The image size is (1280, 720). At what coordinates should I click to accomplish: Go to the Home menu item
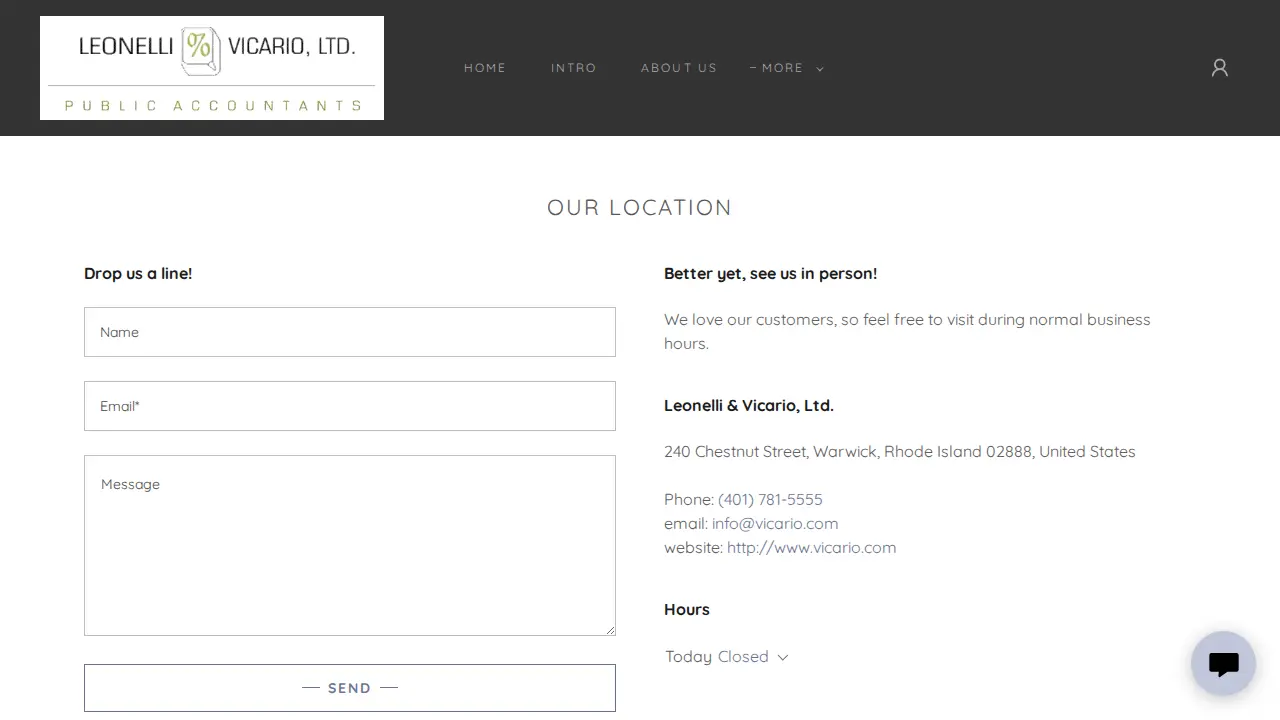[485, 68]
